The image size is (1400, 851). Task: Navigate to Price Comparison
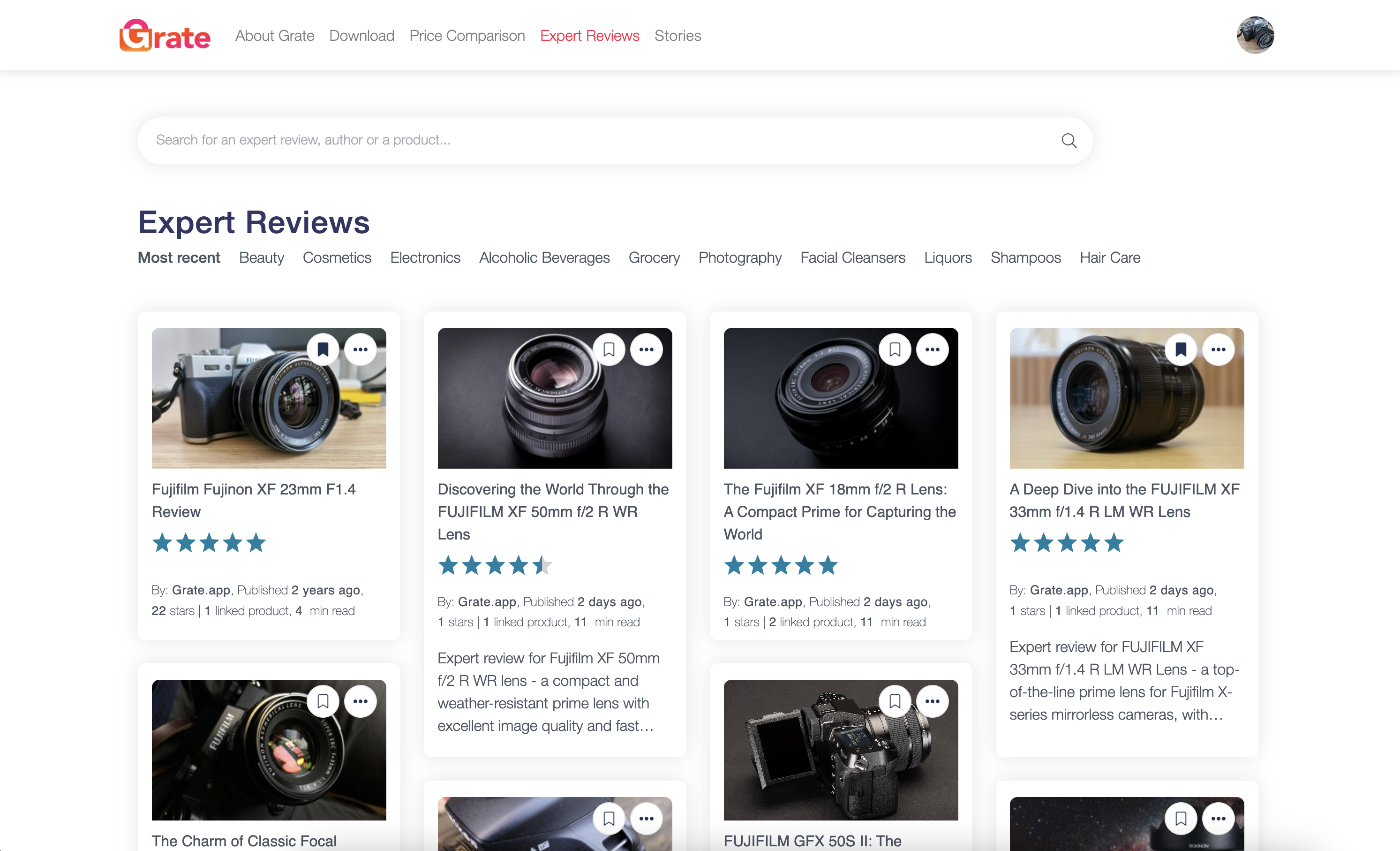pyautogui.click(x=467, y=35)
